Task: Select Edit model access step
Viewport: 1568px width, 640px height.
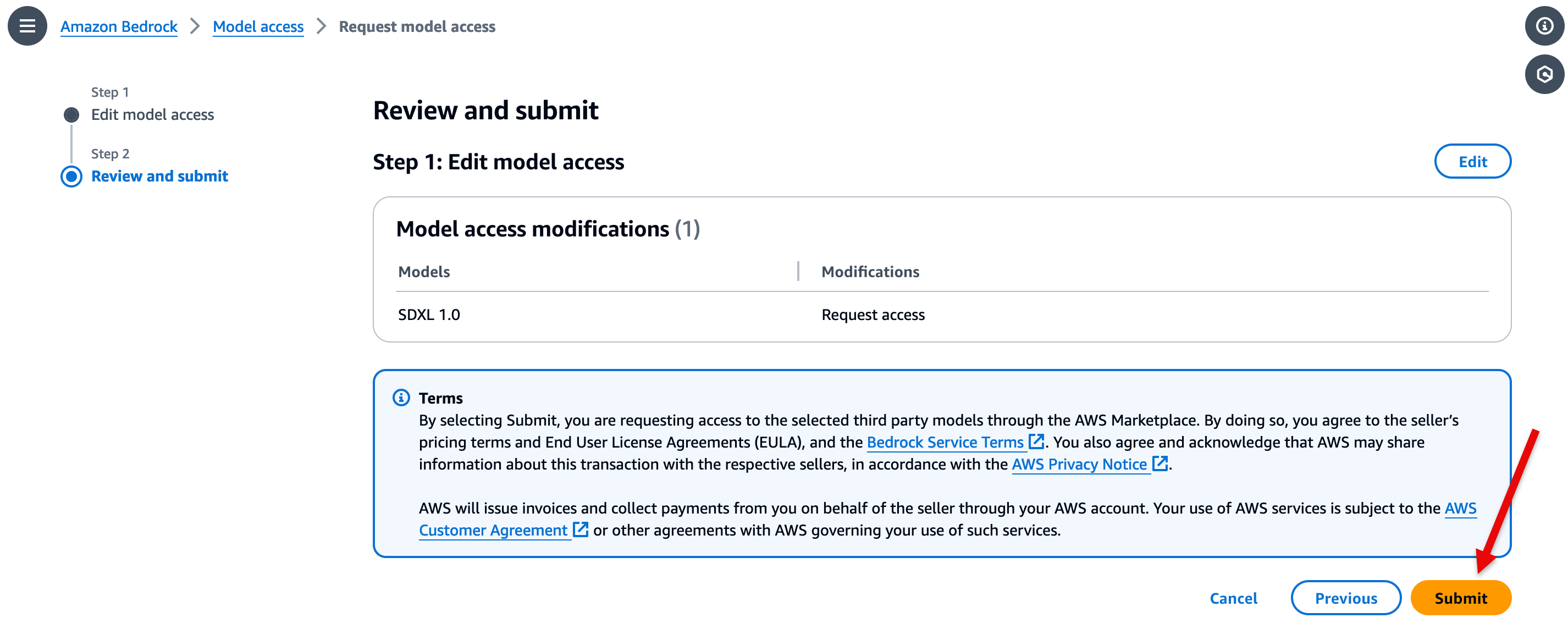Action: click(152, 114)
